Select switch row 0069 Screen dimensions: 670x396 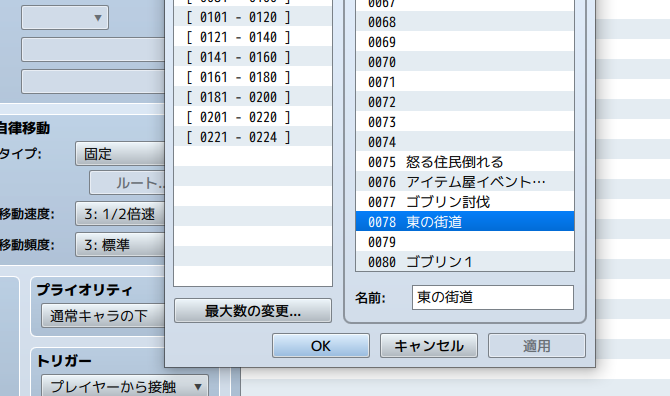(x=464, y=42)
